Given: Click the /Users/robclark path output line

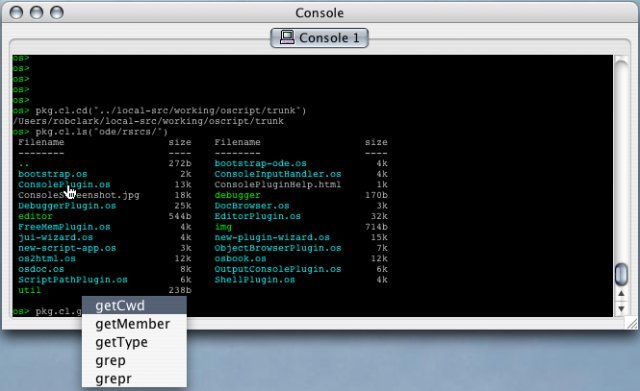Looking at the screenshot, I should coord(148,121).
